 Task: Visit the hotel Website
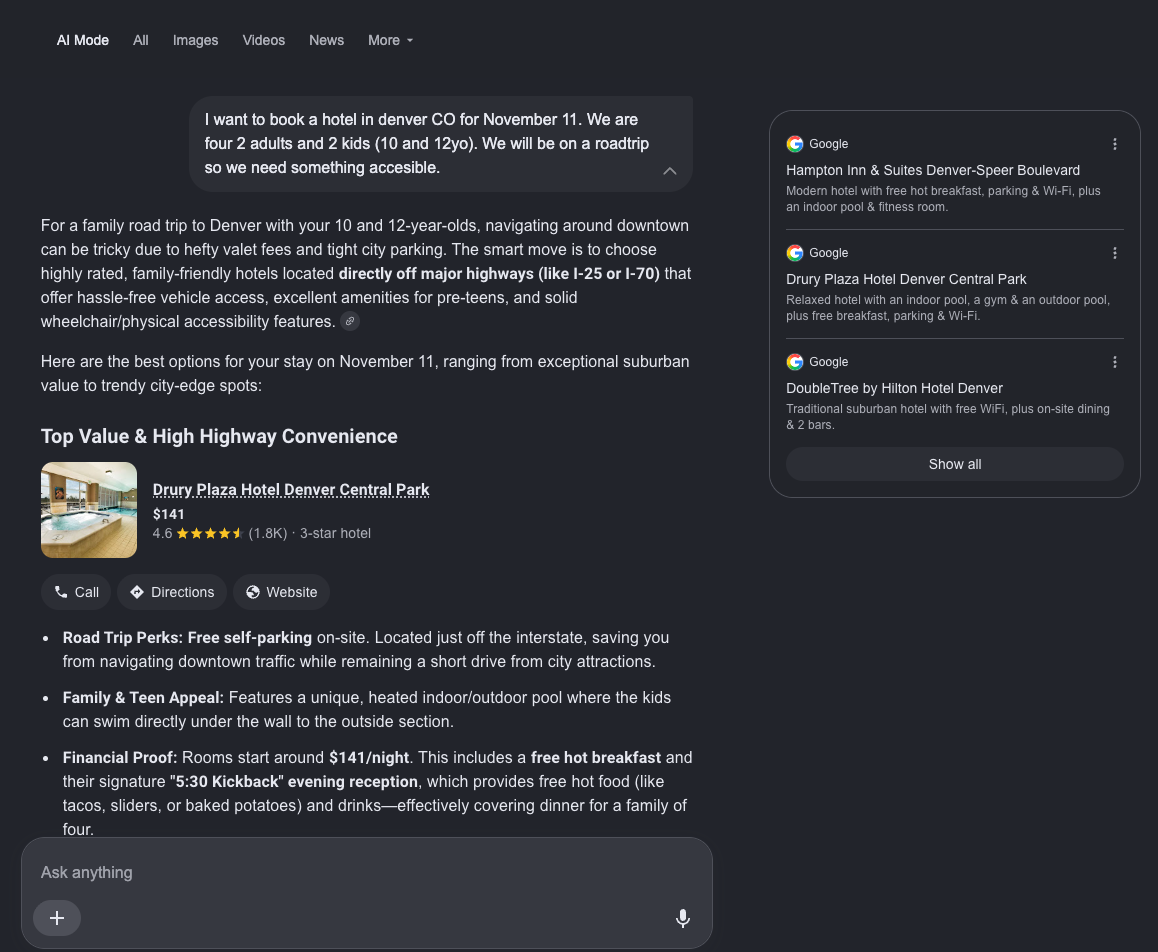(281, 592)
